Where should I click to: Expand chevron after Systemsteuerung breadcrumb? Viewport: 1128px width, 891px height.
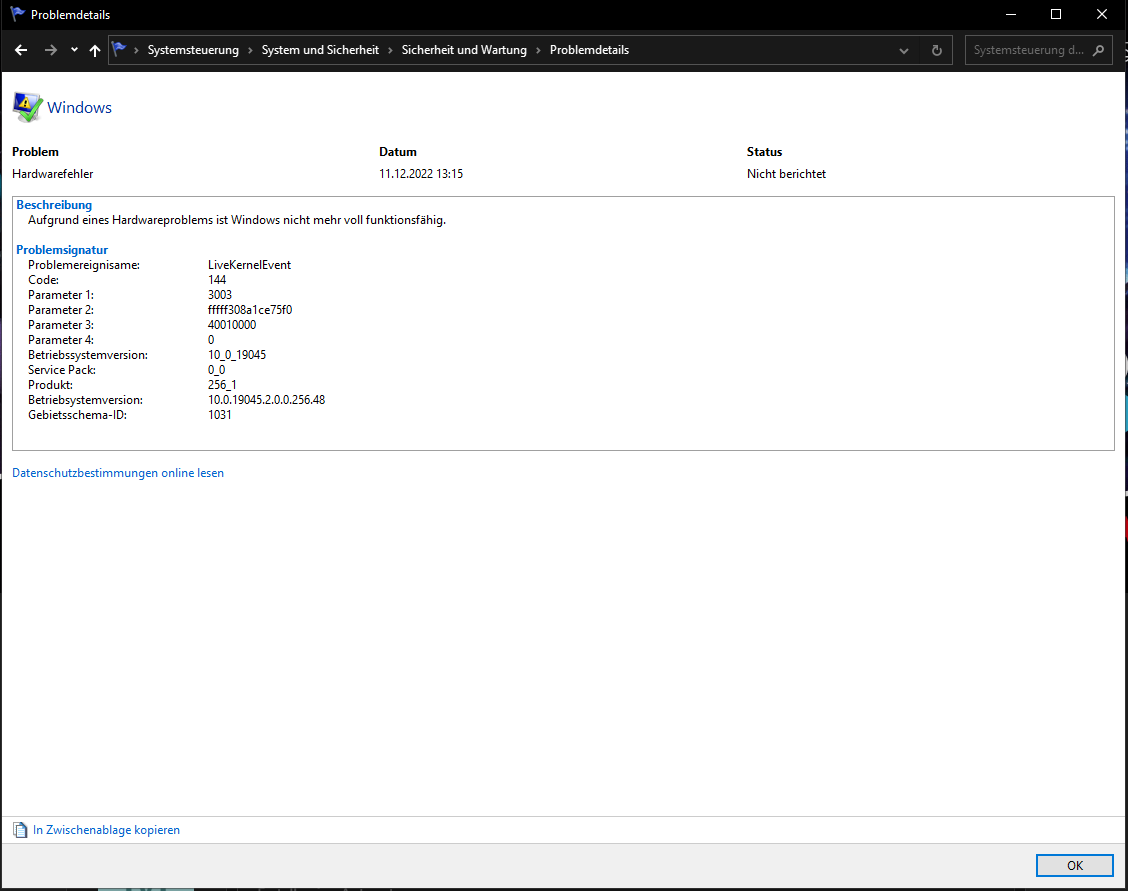(x=250, y=50)
